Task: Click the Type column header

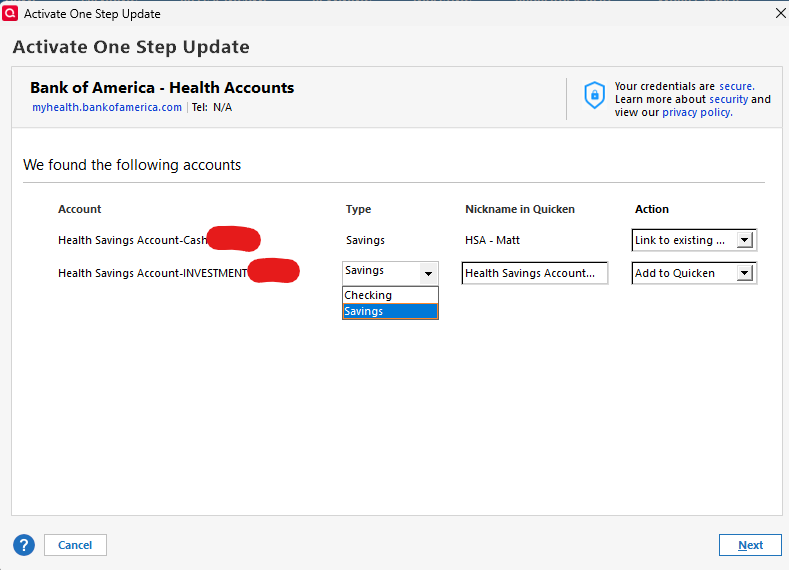Action: (358, 209)
